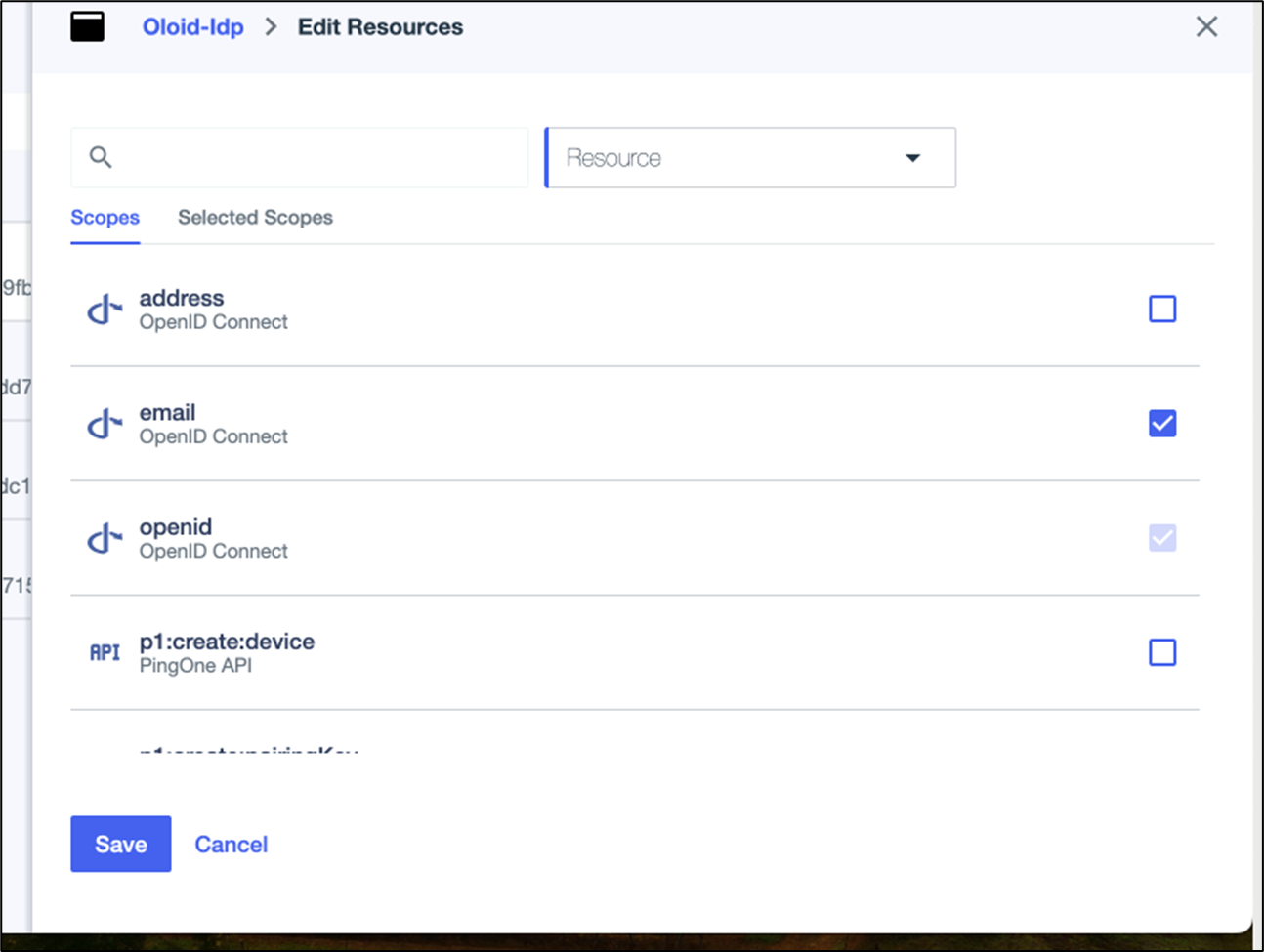Screen dimensions: 1264x952
Task: Open the Oloid-Idp breadcrumb link
Action: point(193,26)
